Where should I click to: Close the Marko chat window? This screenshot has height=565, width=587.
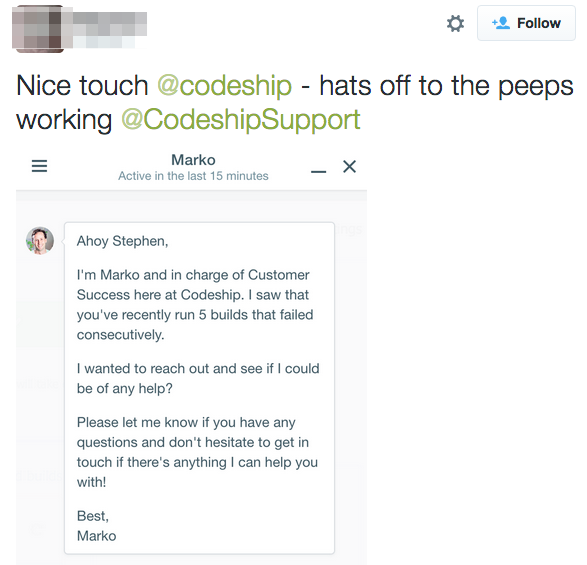[x=349, y=166]
